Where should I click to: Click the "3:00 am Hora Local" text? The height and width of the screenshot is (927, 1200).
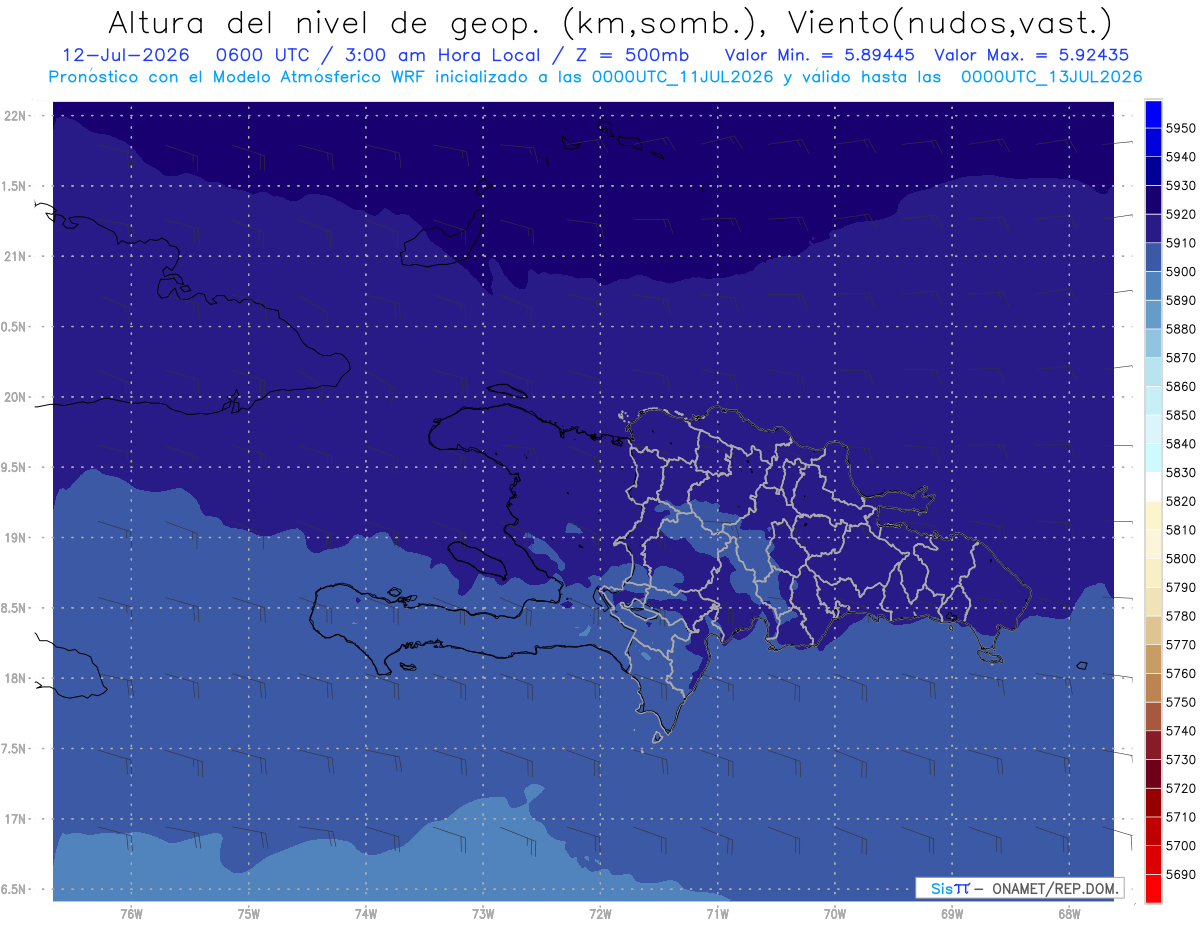[x=443, y=55]
